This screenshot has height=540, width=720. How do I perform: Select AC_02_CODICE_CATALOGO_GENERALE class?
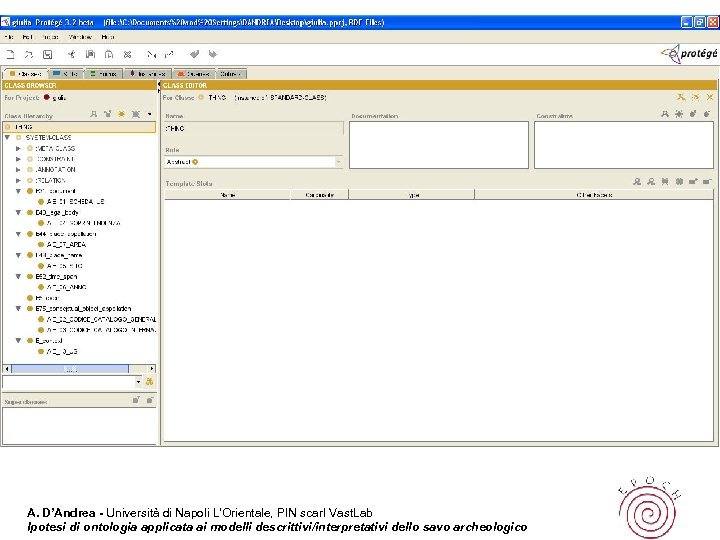click(x=101, y=319)
